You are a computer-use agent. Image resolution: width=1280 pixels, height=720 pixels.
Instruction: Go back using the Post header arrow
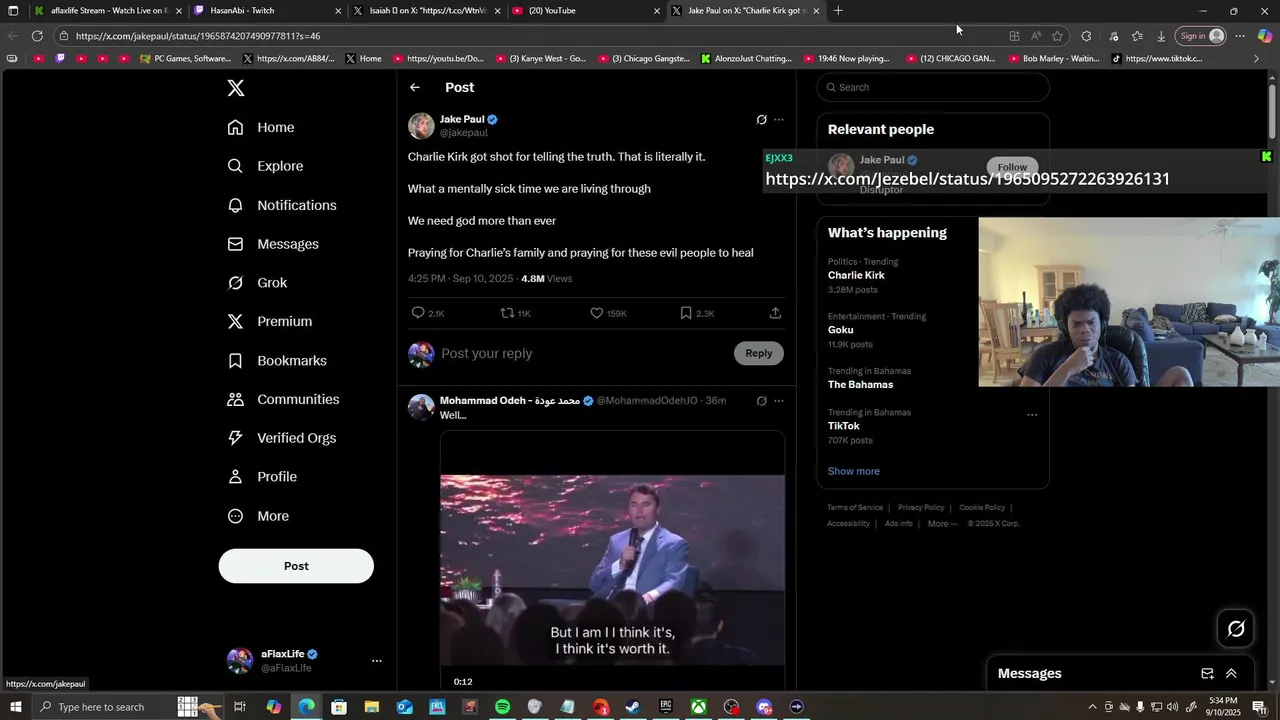(415, 88)
